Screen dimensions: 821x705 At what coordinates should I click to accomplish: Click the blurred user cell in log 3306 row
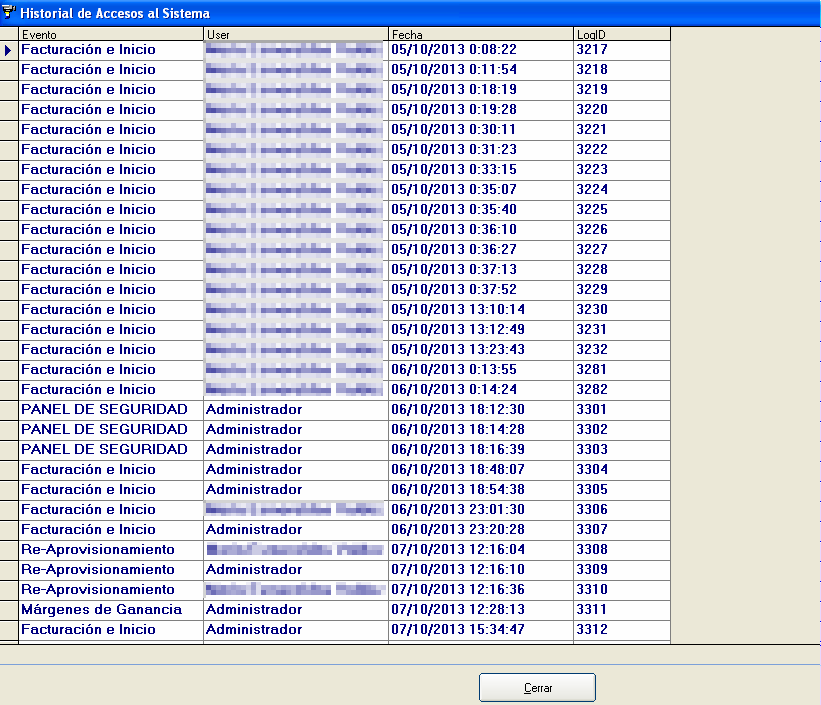point(295,510)
